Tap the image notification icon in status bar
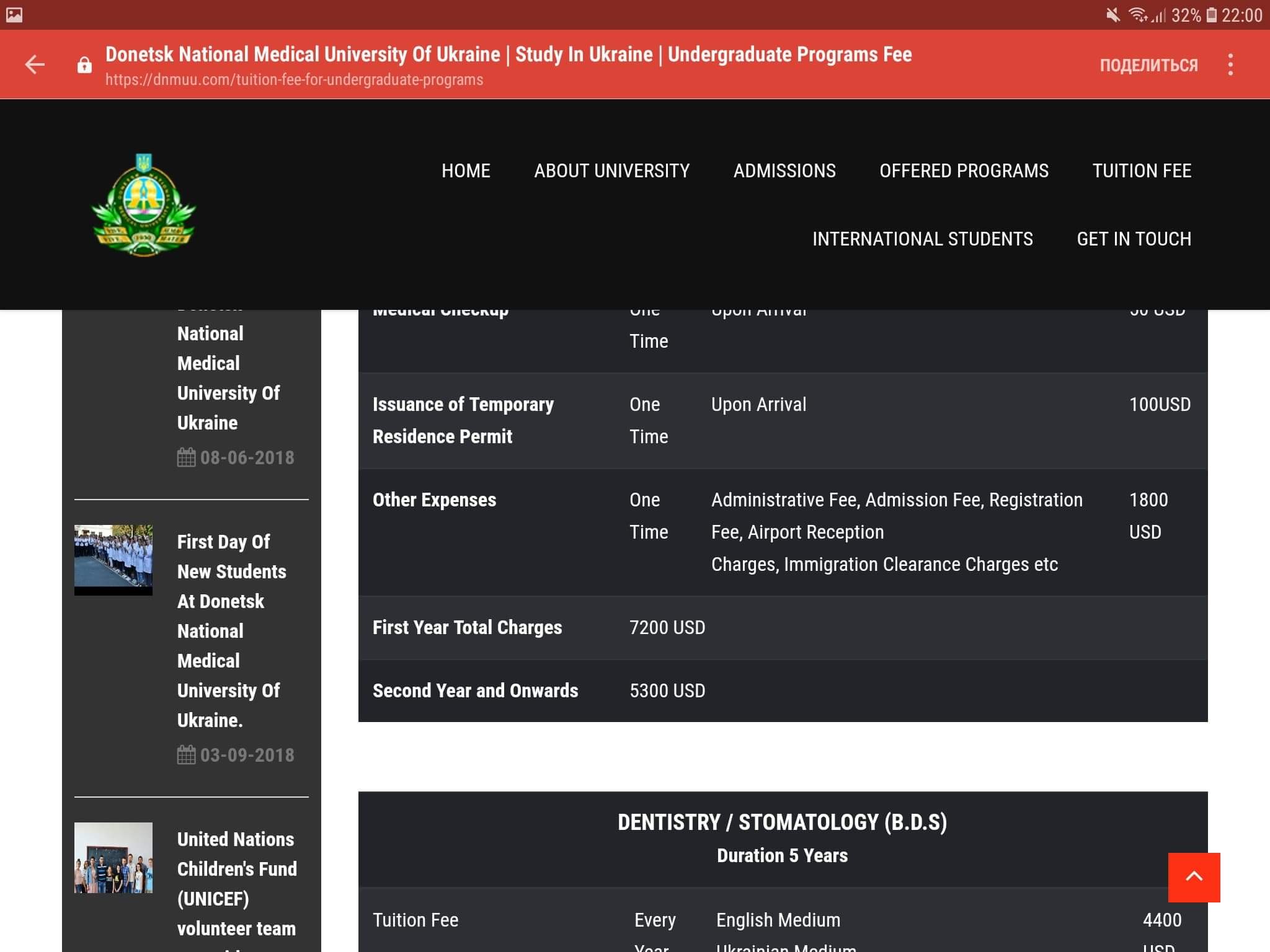Viewport: 1270px width, 952px height. point(14,15)
